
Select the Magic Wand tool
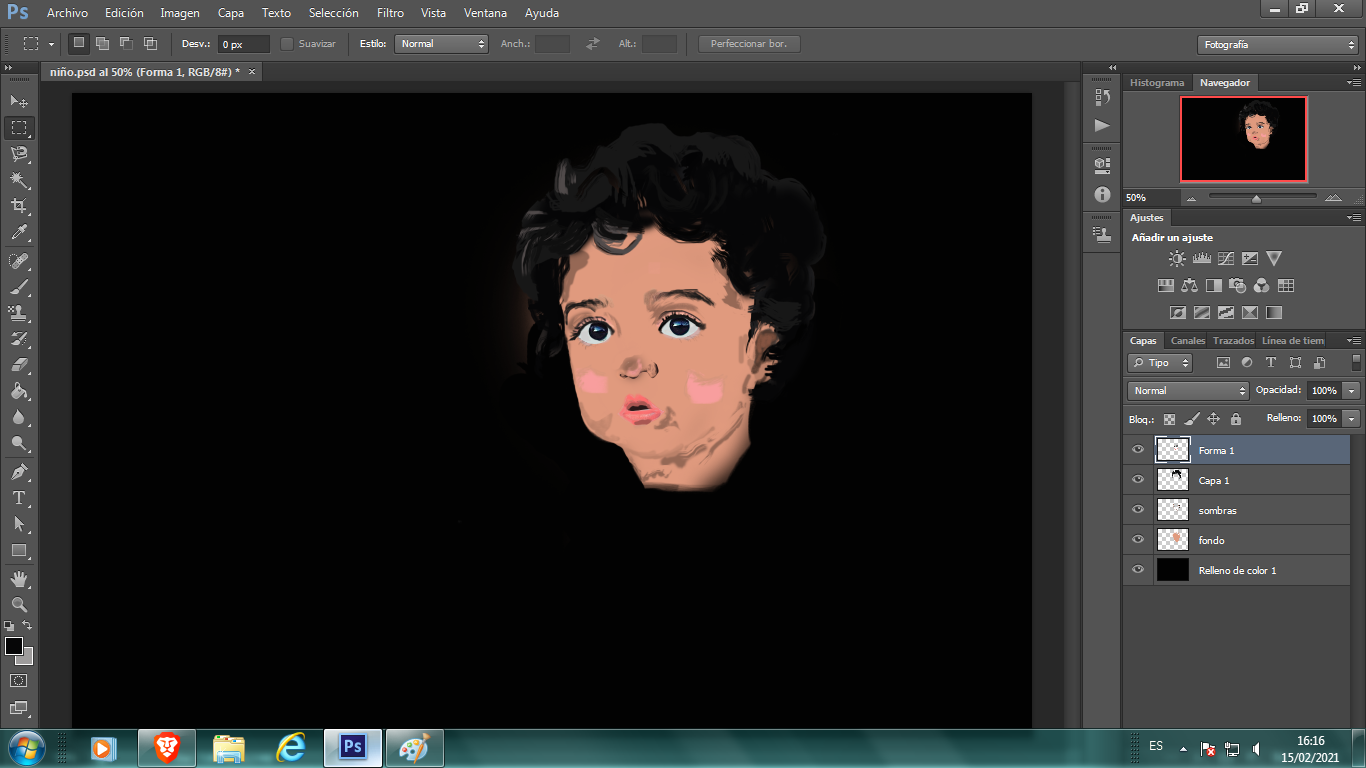coord(19,180)
